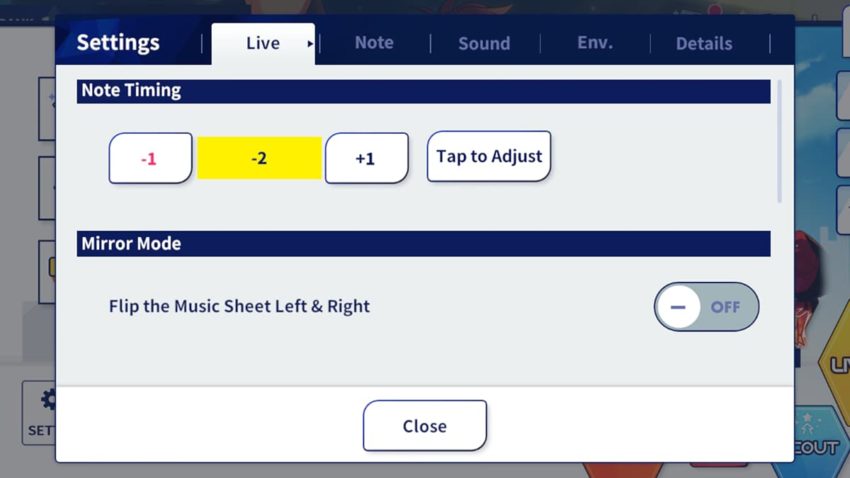Click the yellow hexagon Live icon at right edge
Screen dimensions: 850x478
[x=835, y=363]
